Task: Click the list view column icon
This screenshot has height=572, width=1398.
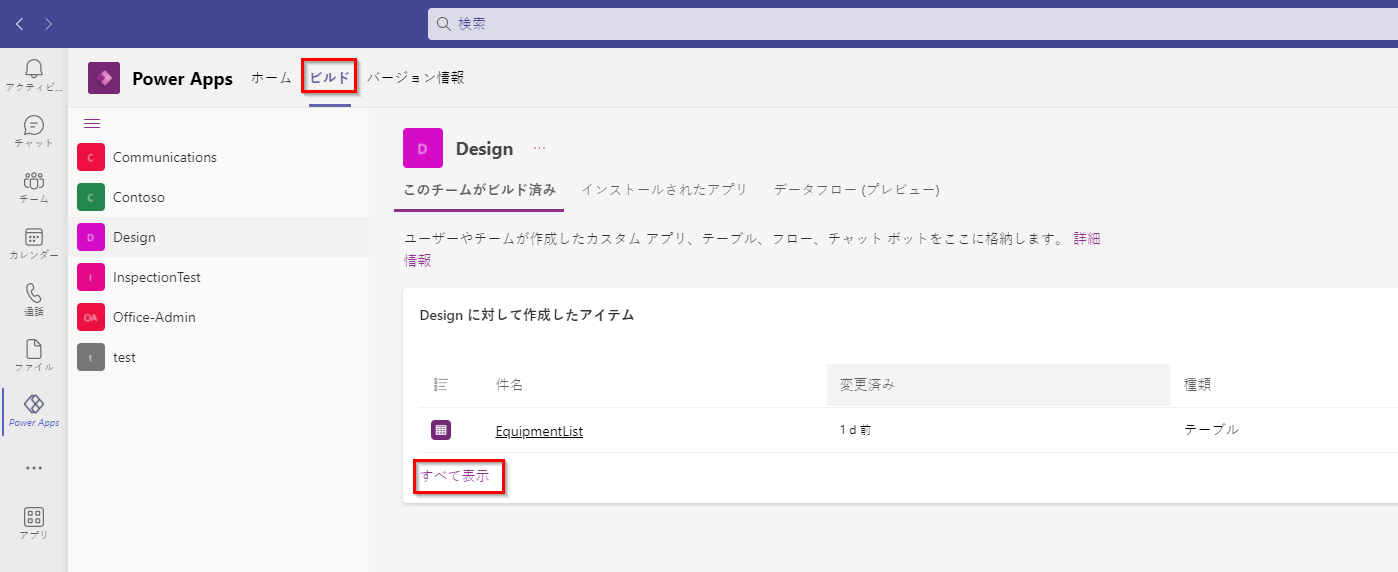Action: coord(441,385)
